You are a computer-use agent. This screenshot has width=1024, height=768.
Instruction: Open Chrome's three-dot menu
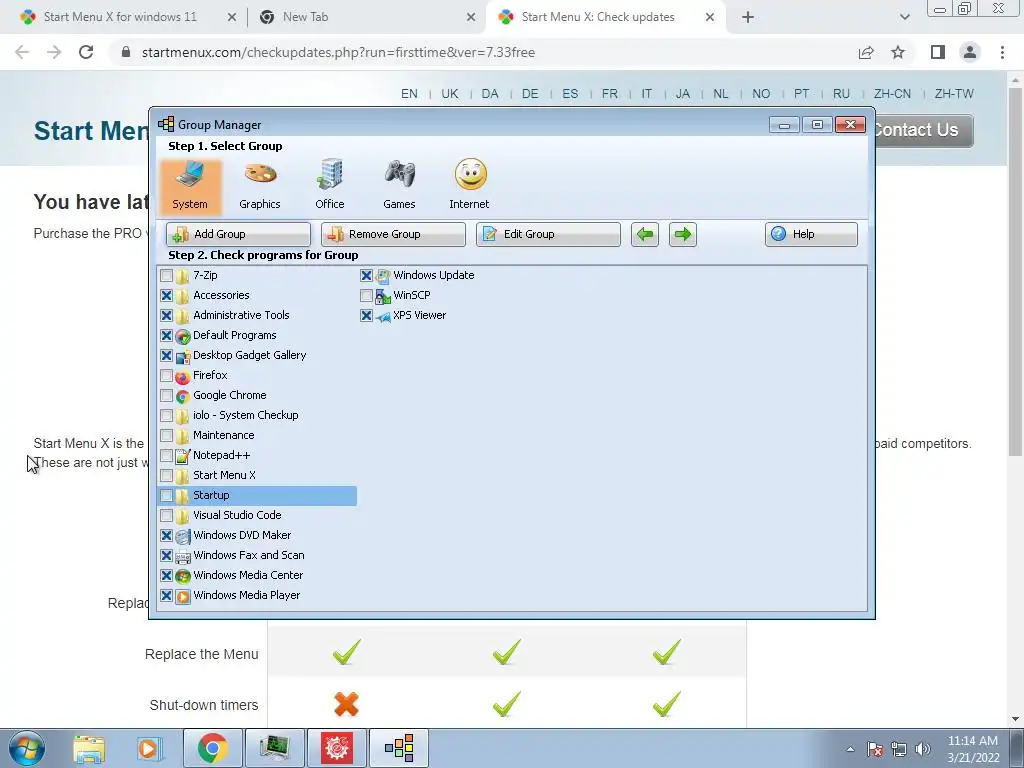pos(1002,52)
